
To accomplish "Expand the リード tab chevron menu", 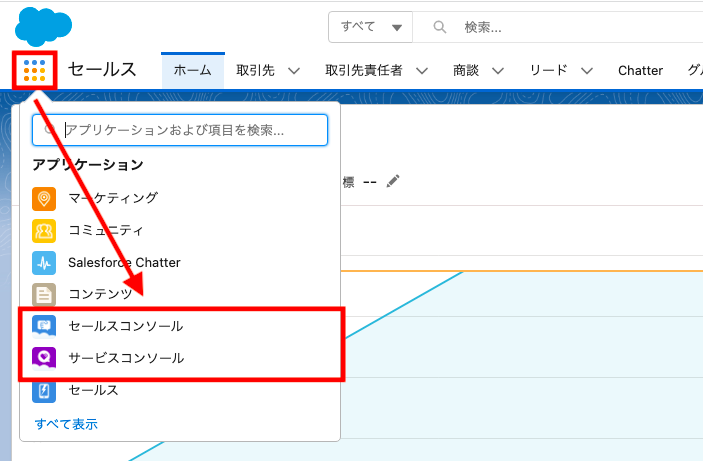I will (587, 71).
